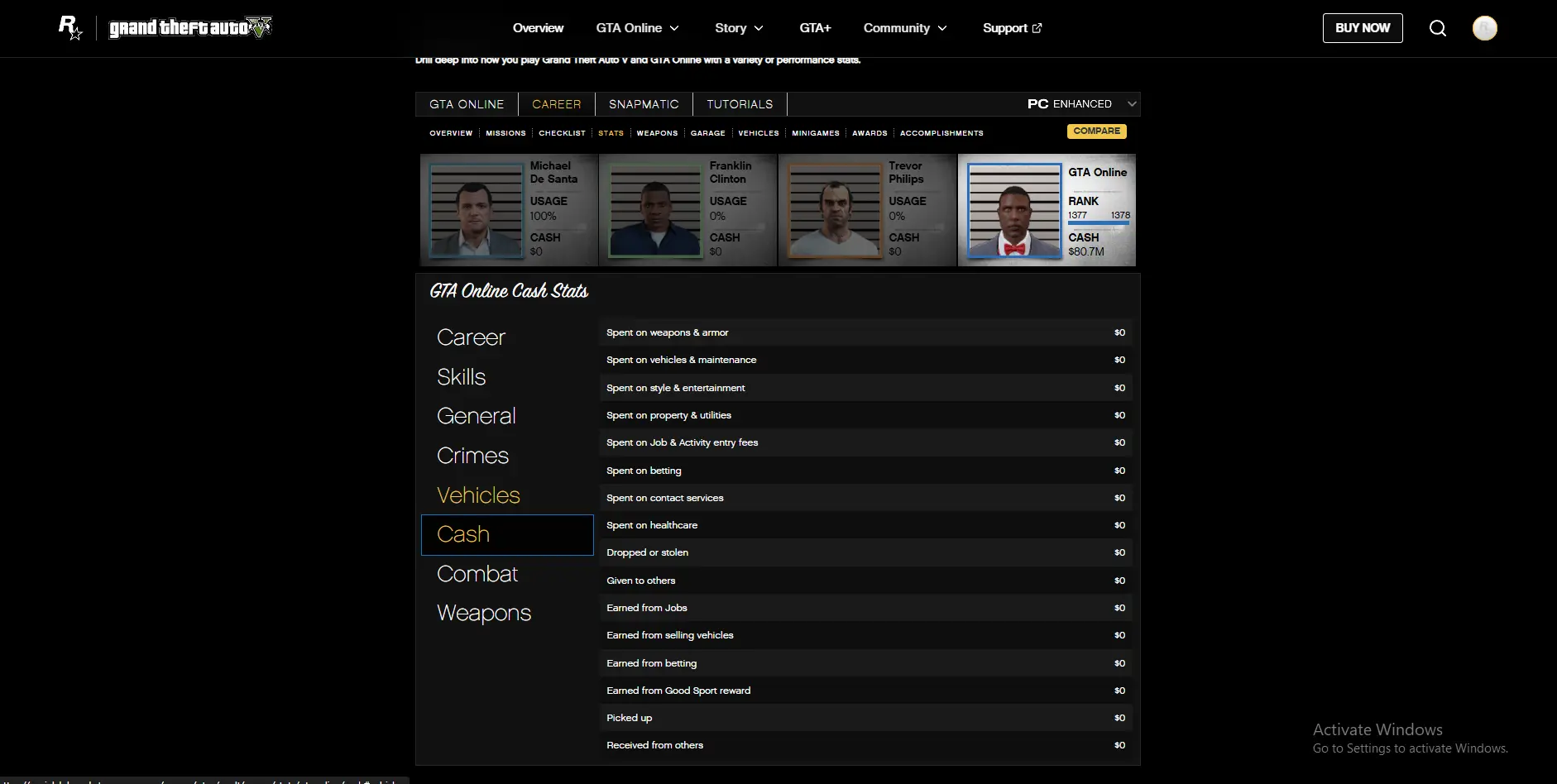Image resolution: width=1557 pixels, height=784 pixels.
Task: Select Combat in the stats sidebar
Action: pos(477,574)
